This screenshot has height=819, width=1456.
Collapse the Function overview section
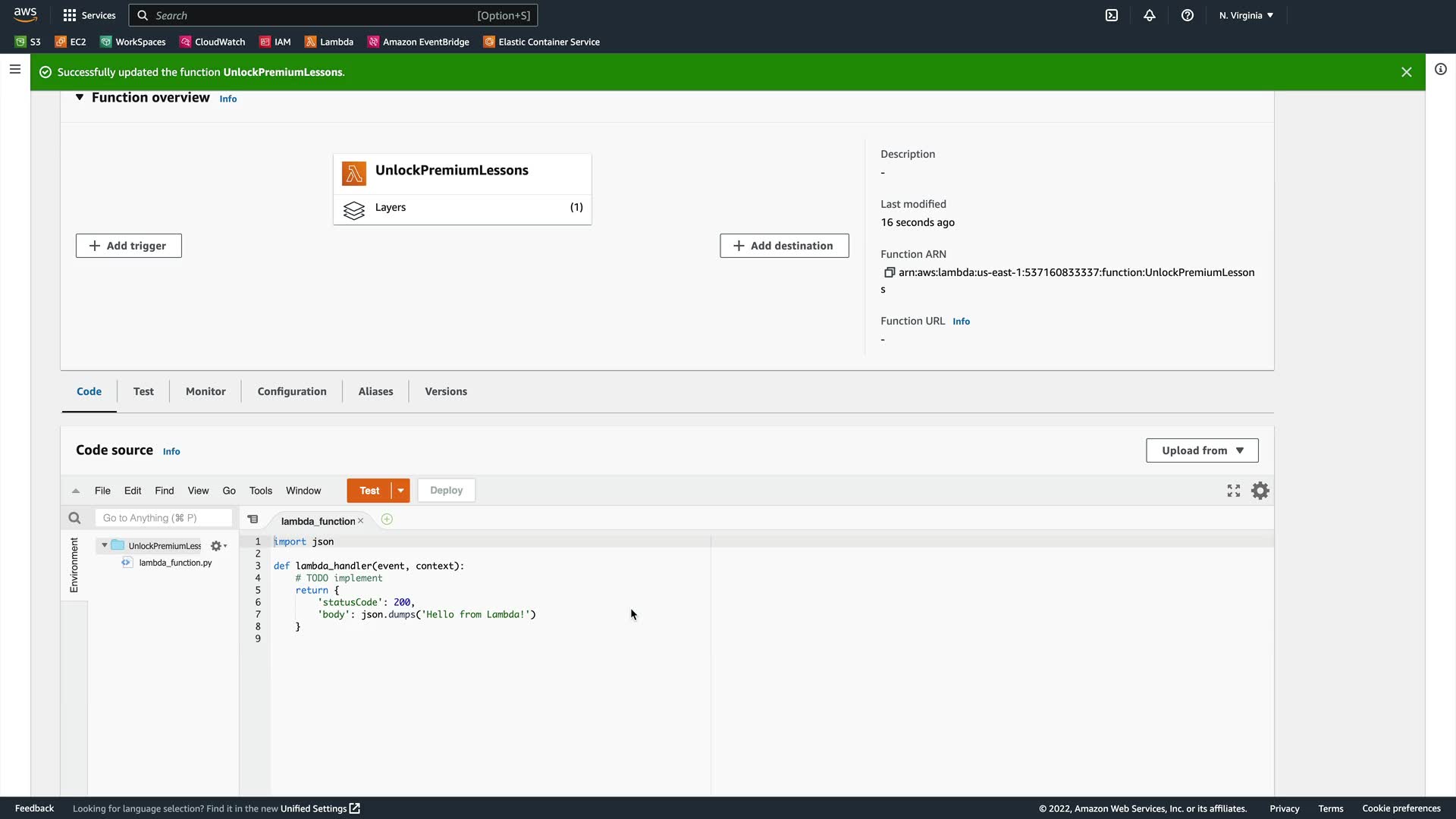pos(80,97)
